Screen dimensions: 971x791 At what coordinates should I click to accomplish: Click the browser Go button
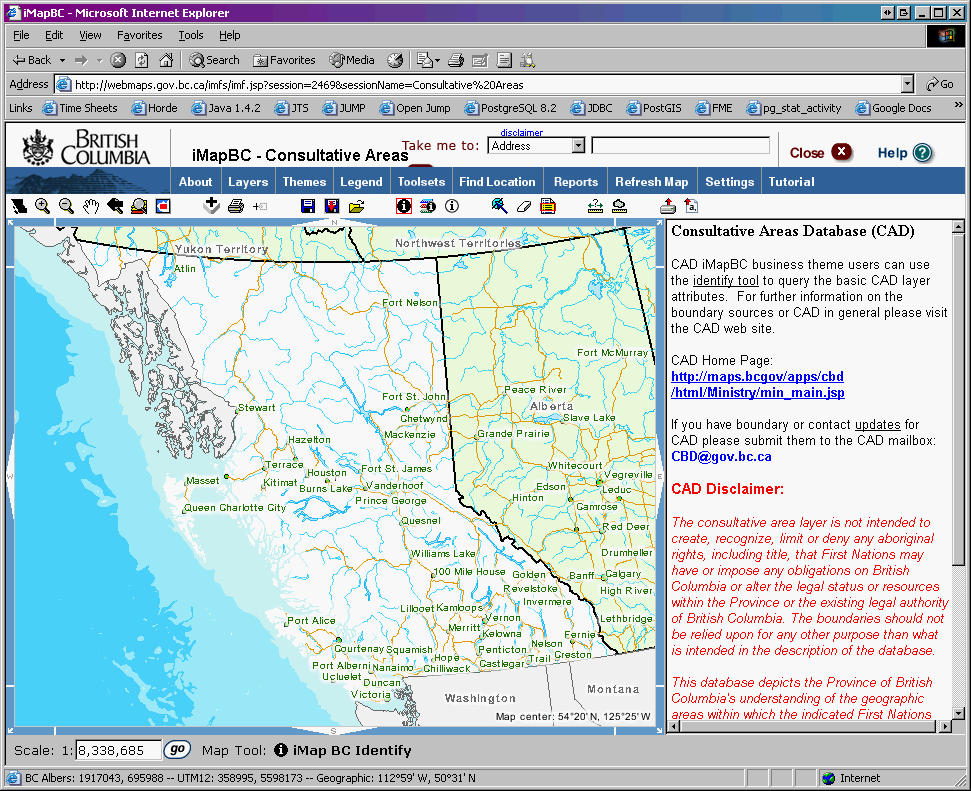pos(939,84)
